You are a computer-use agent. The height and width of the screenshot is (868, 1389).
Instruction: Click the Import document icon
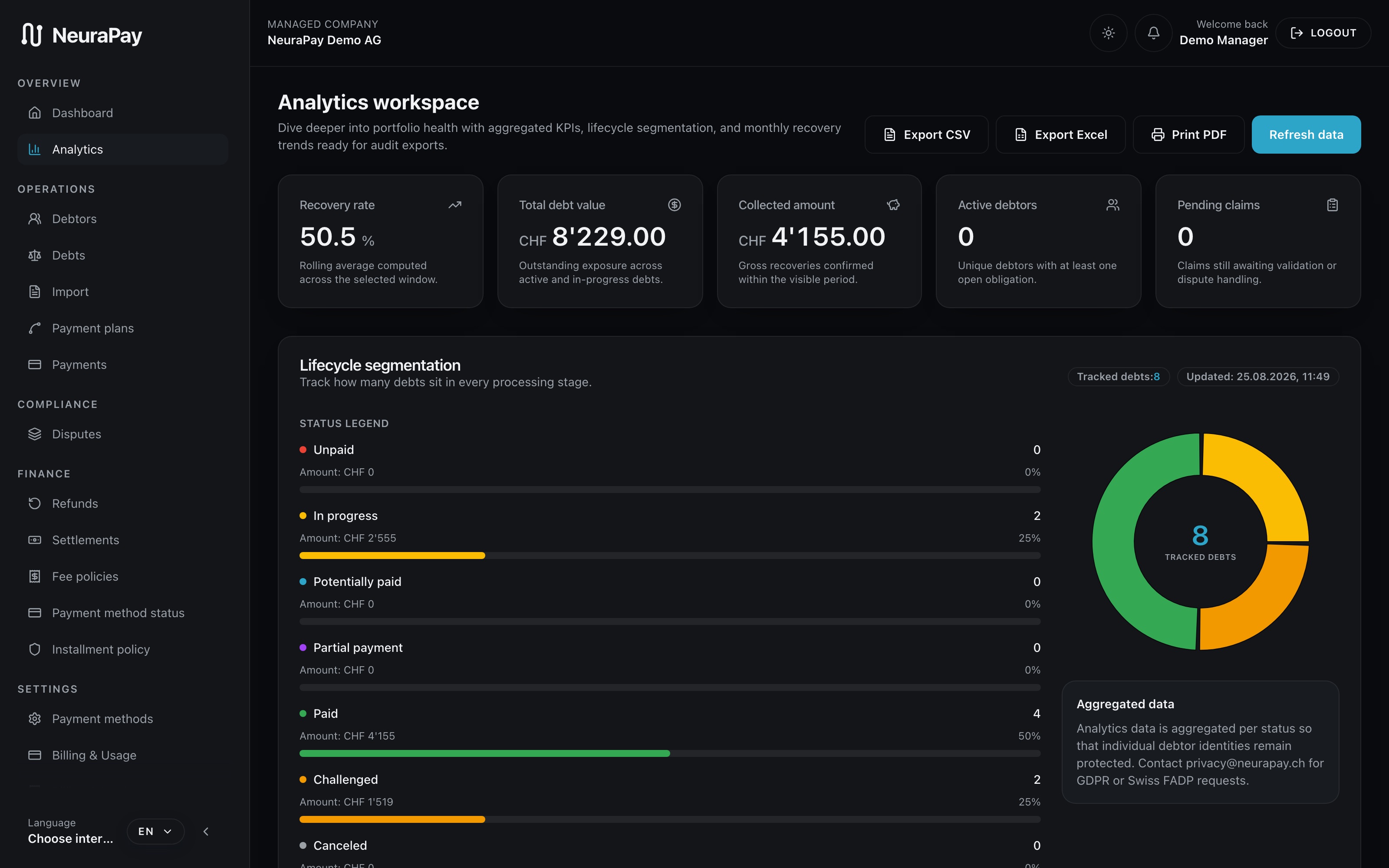click(x=34, y=292)
